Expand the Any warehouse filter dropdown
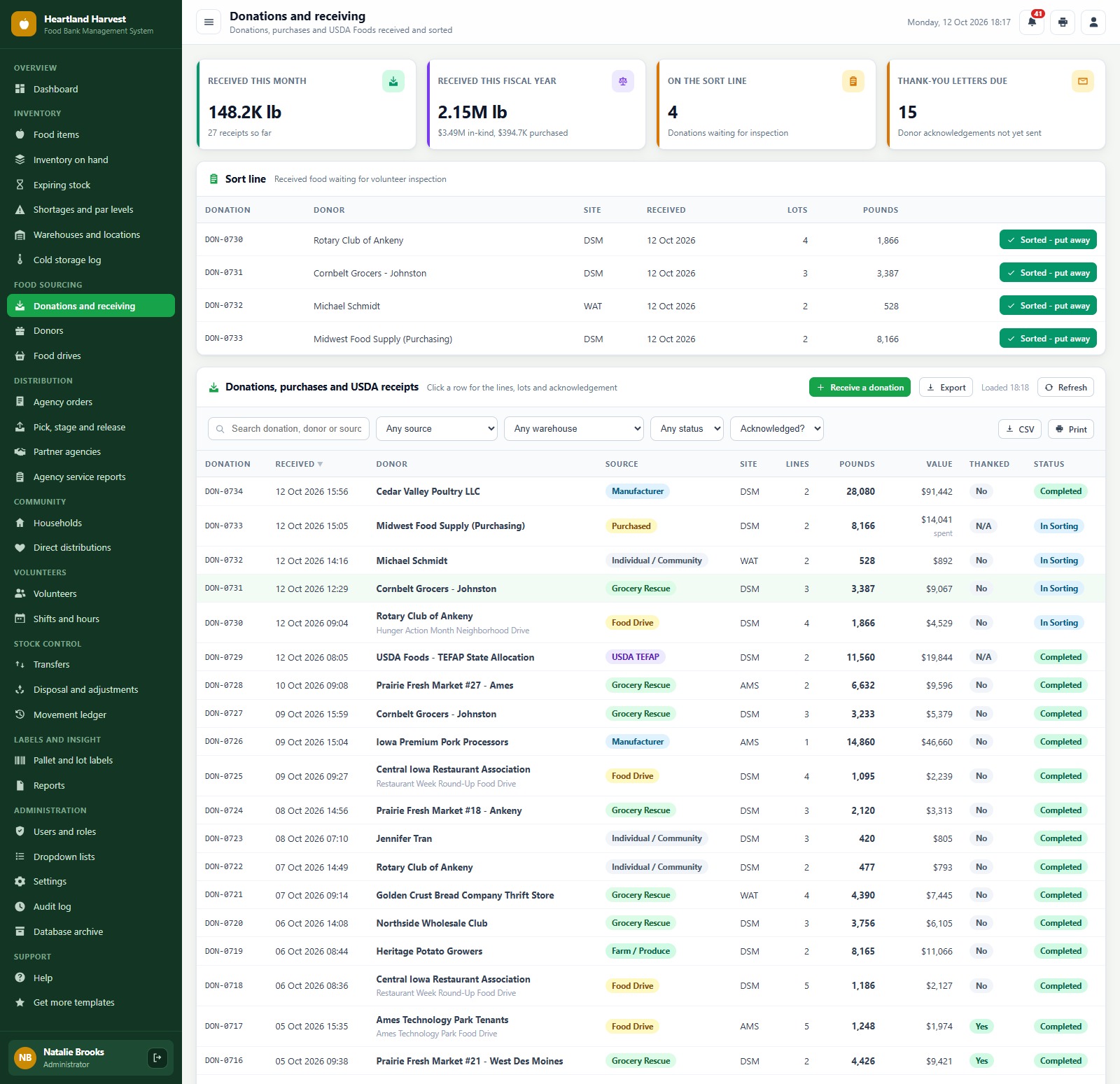The width and height of the screenshot is (1120, 1084). pyautogui.click(x=574, y=429)
